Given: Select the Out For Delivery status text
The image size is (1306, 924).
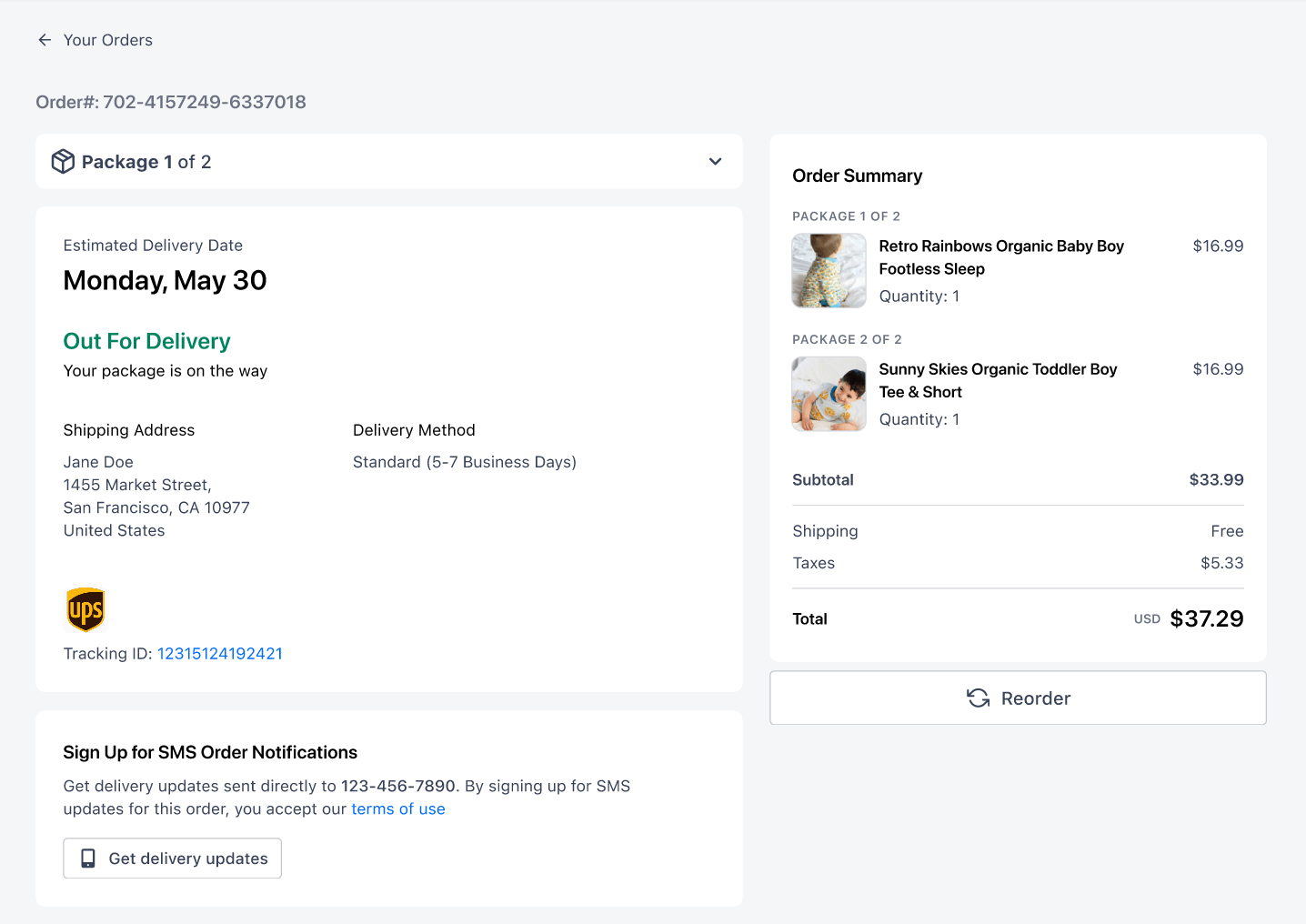Looking at the screenshot, I should pyautogui.click(x=146, y=341).
